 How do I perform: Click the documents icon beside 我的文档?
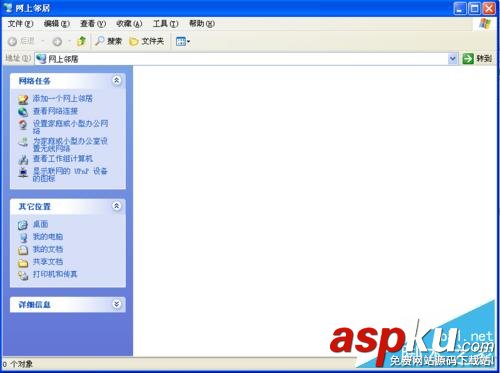(x=23, y=250)
